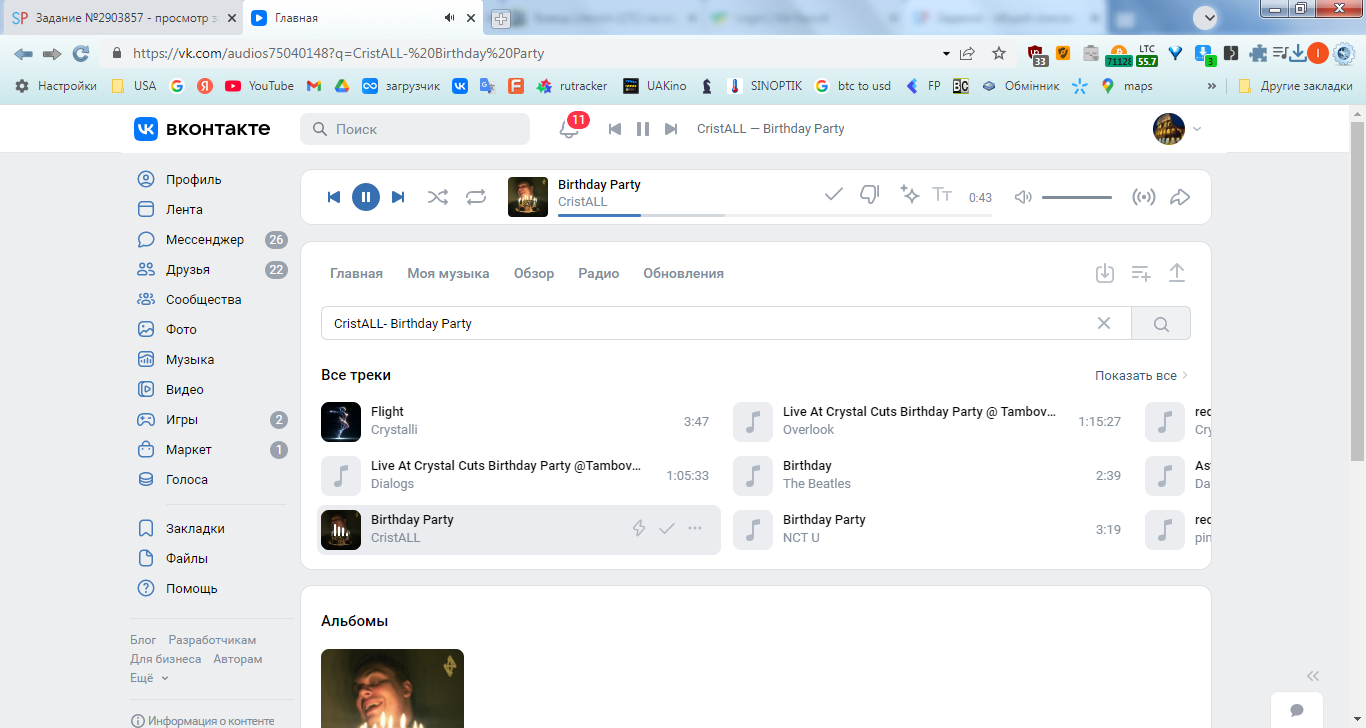Toggle broadcasting the track to status

[1143, 197]
